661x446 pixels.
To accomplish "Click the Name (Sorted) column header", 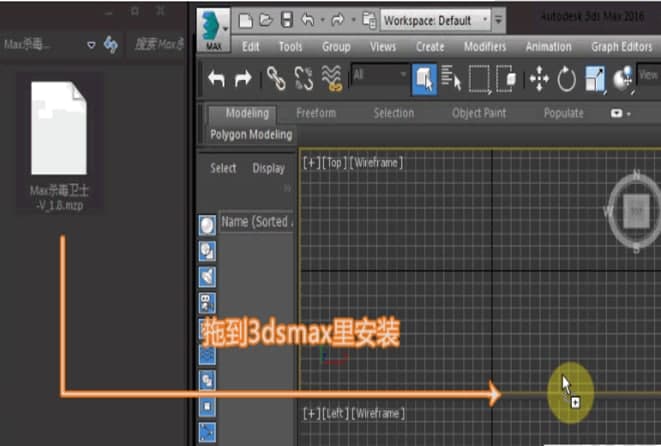I will point(256,222).
